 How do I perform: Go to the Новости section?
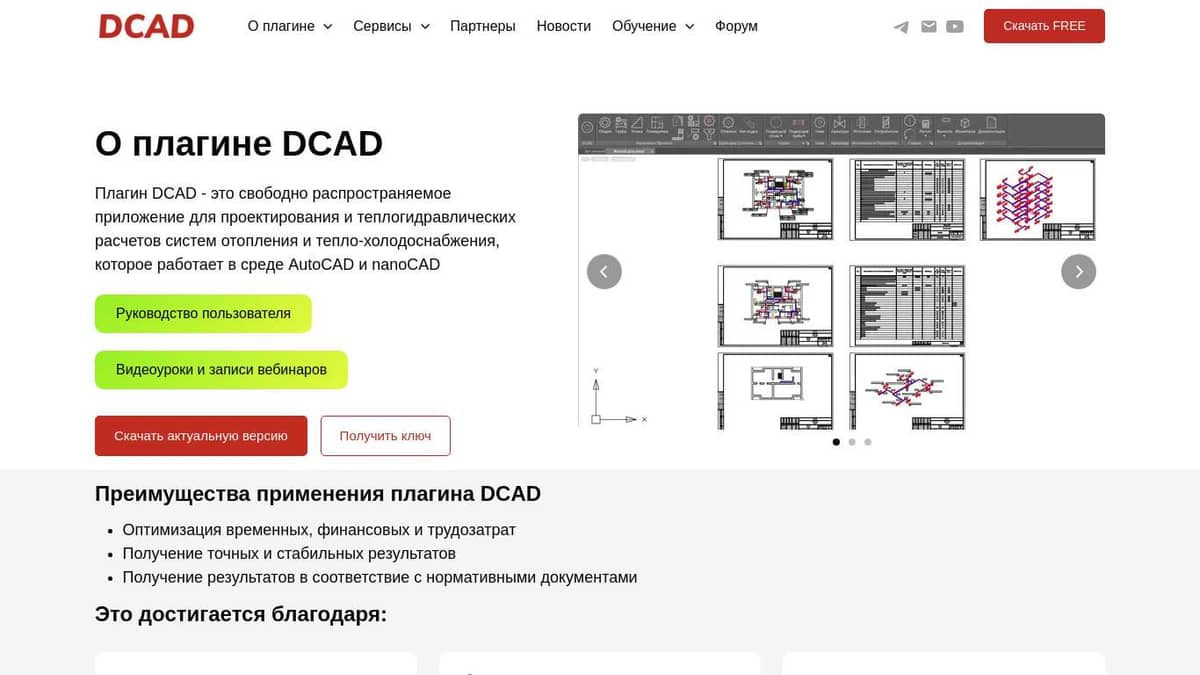(x=563, y=26)
